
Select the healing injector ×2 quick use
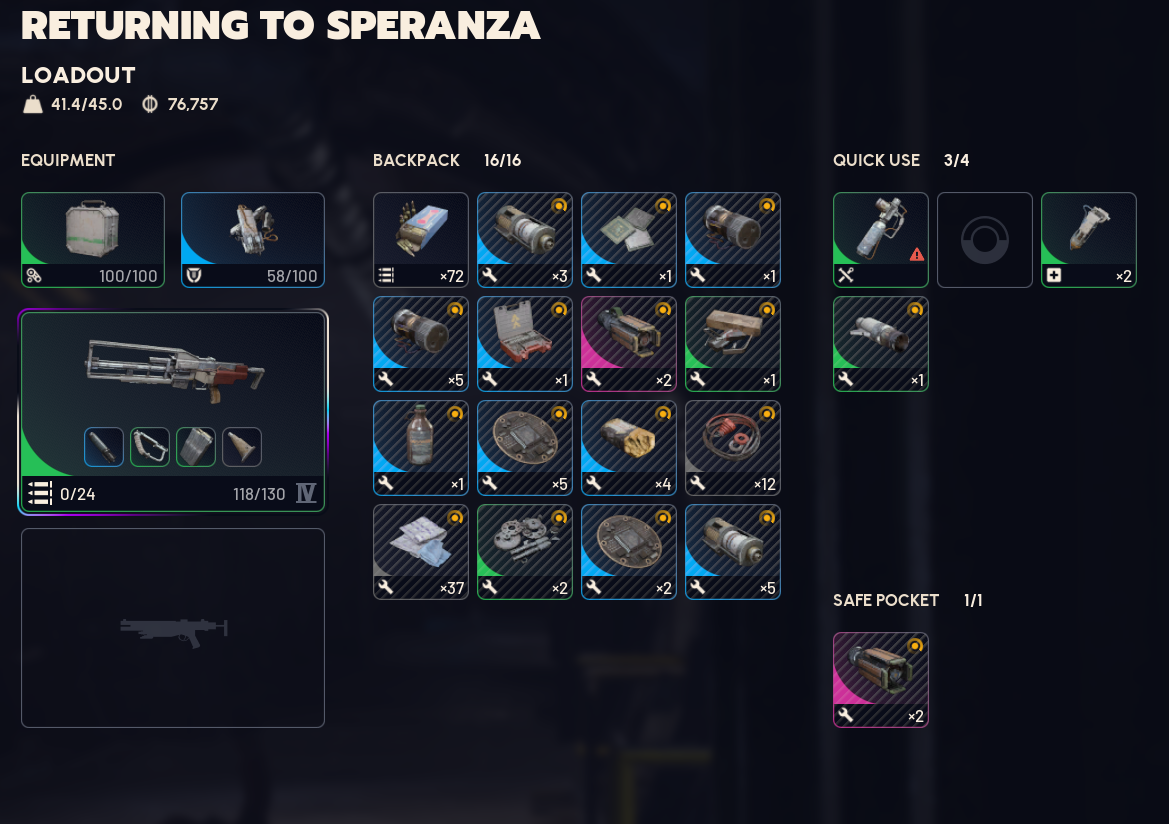pos(1088,239)
